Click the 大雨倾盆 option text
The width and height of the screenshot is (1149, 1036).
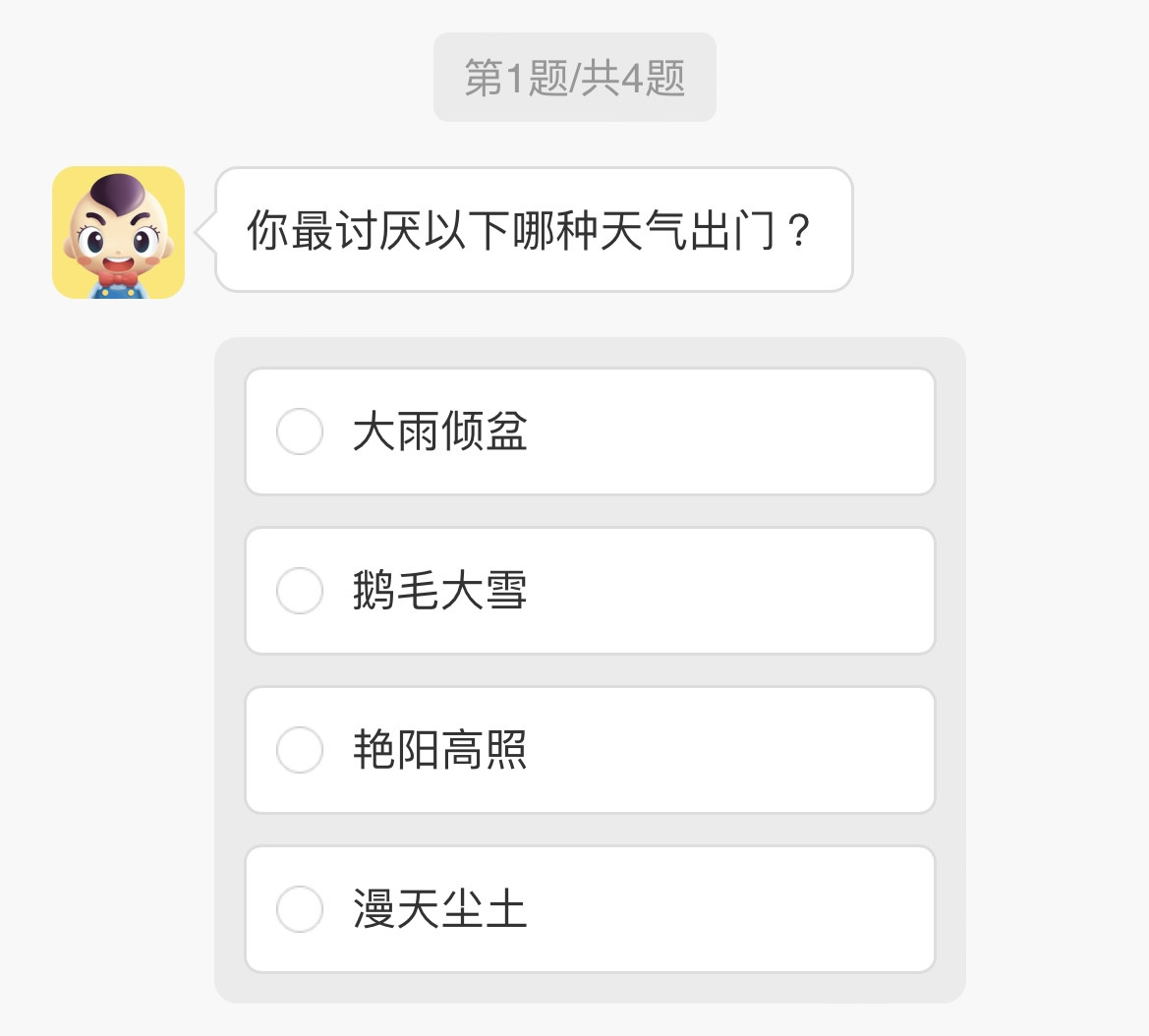tap(439, 432)
